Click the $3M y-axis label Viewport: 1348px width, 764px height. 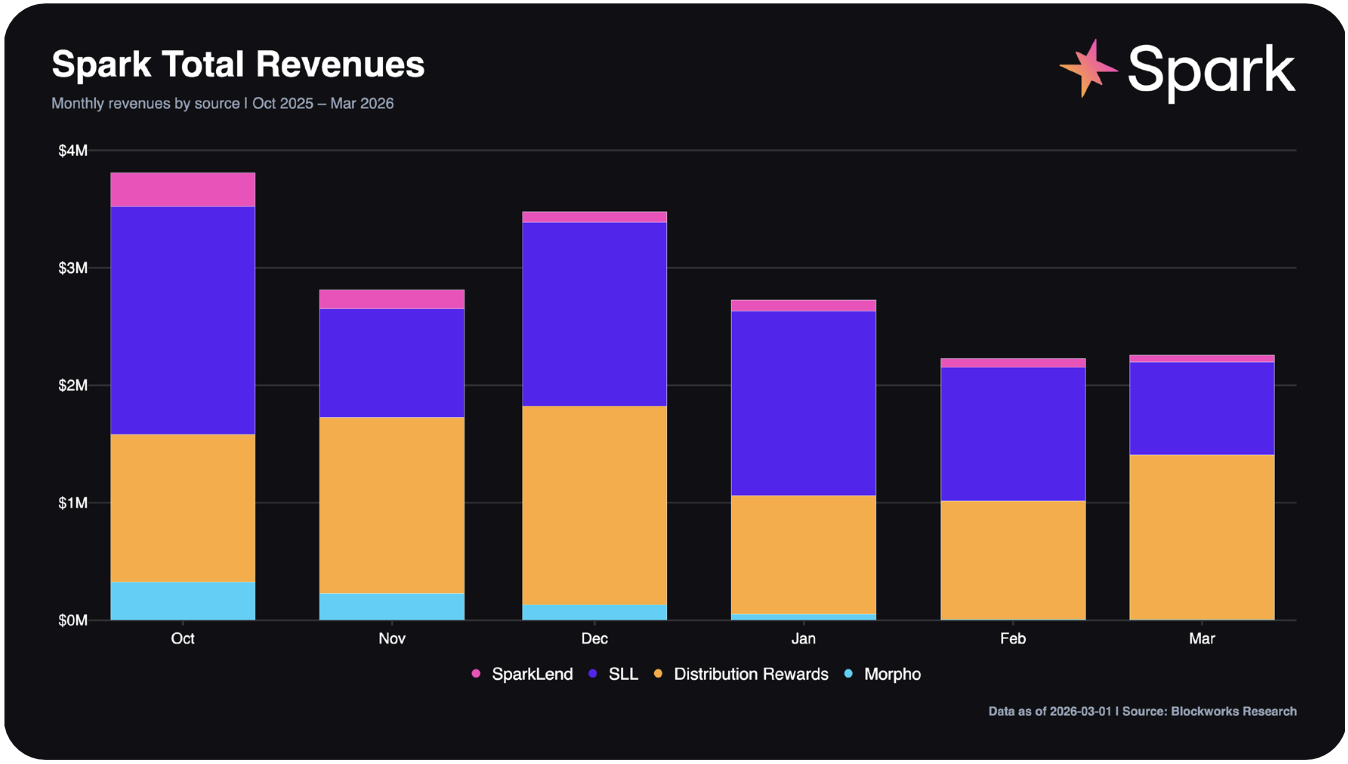[x=73, y=268]
